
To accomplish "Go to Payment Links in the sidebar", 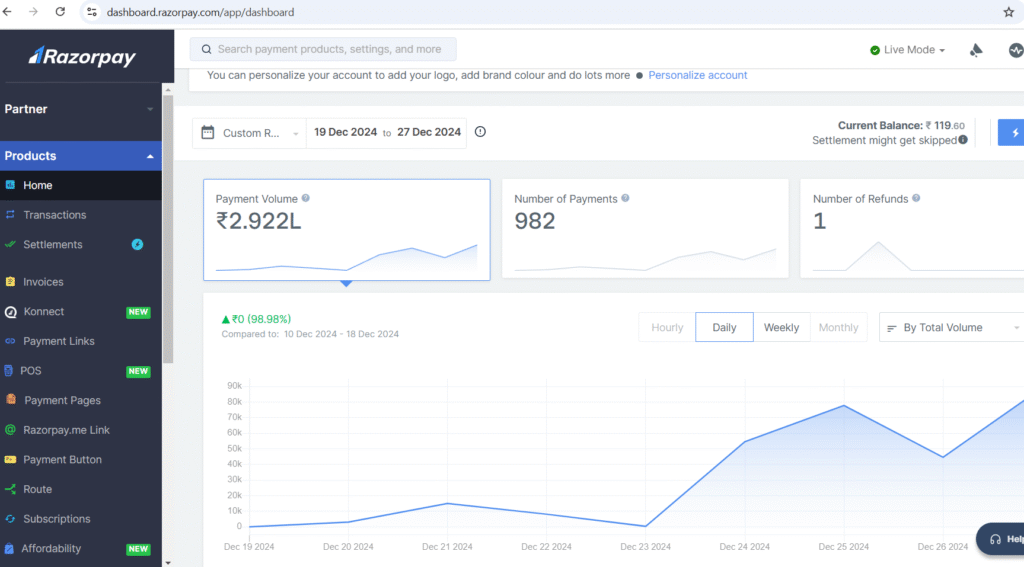I will [58, 341].
